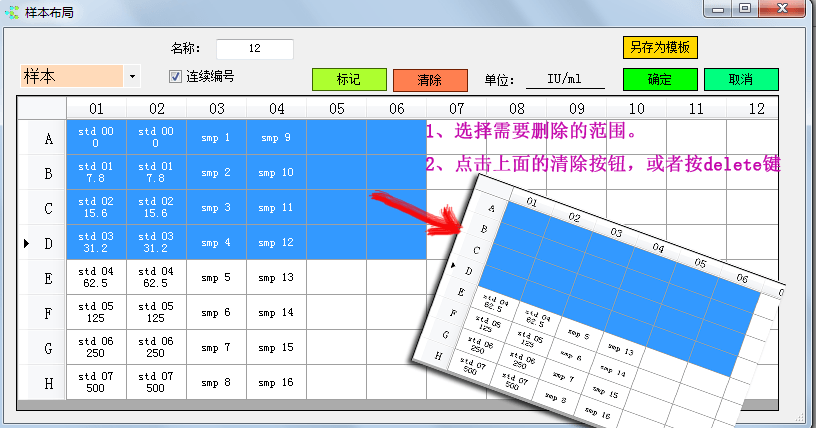Select the 样本 combo box field

[x=80, y=77]
